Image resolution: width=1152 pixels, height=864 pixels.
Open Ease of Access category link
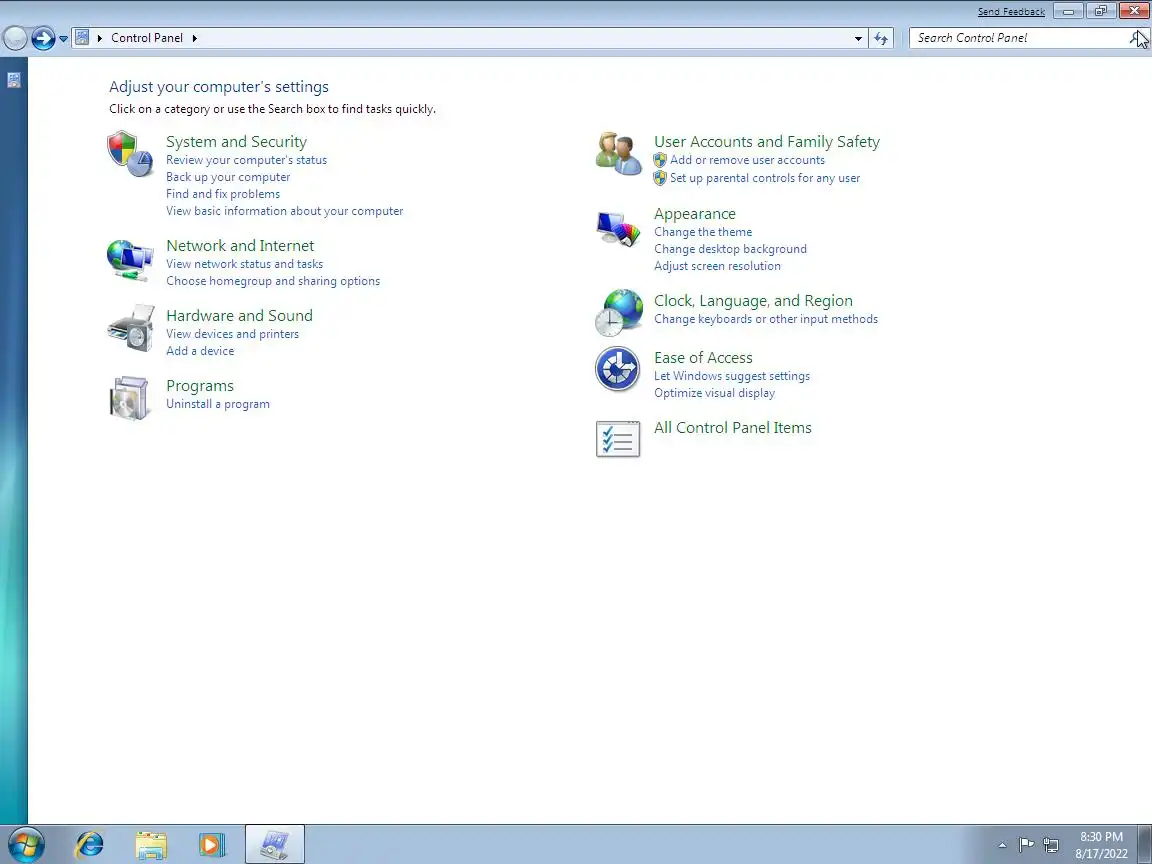click(x=704, y=358)
